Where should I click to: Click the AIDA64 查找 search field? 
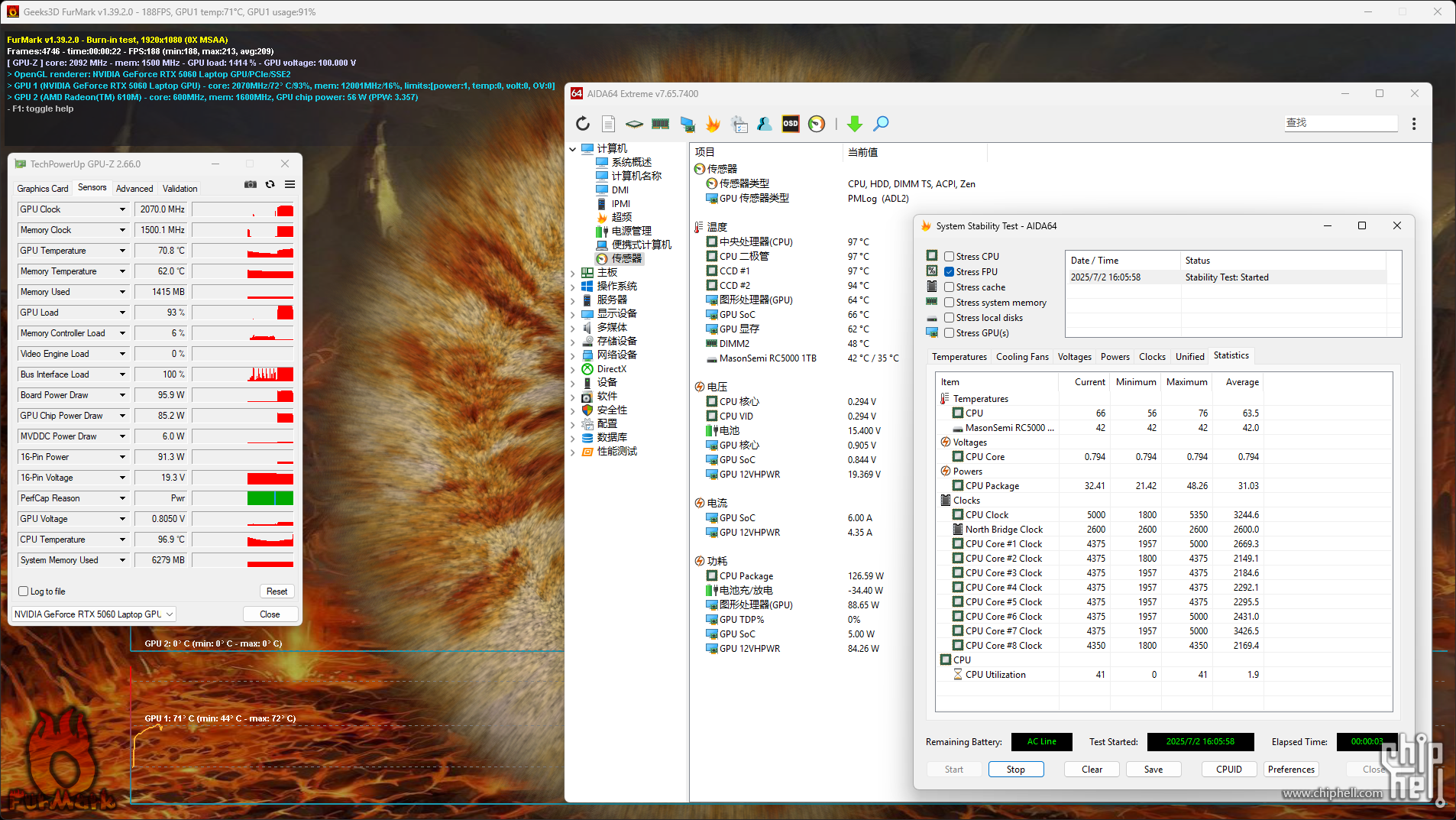click(x=1341, y=123)
